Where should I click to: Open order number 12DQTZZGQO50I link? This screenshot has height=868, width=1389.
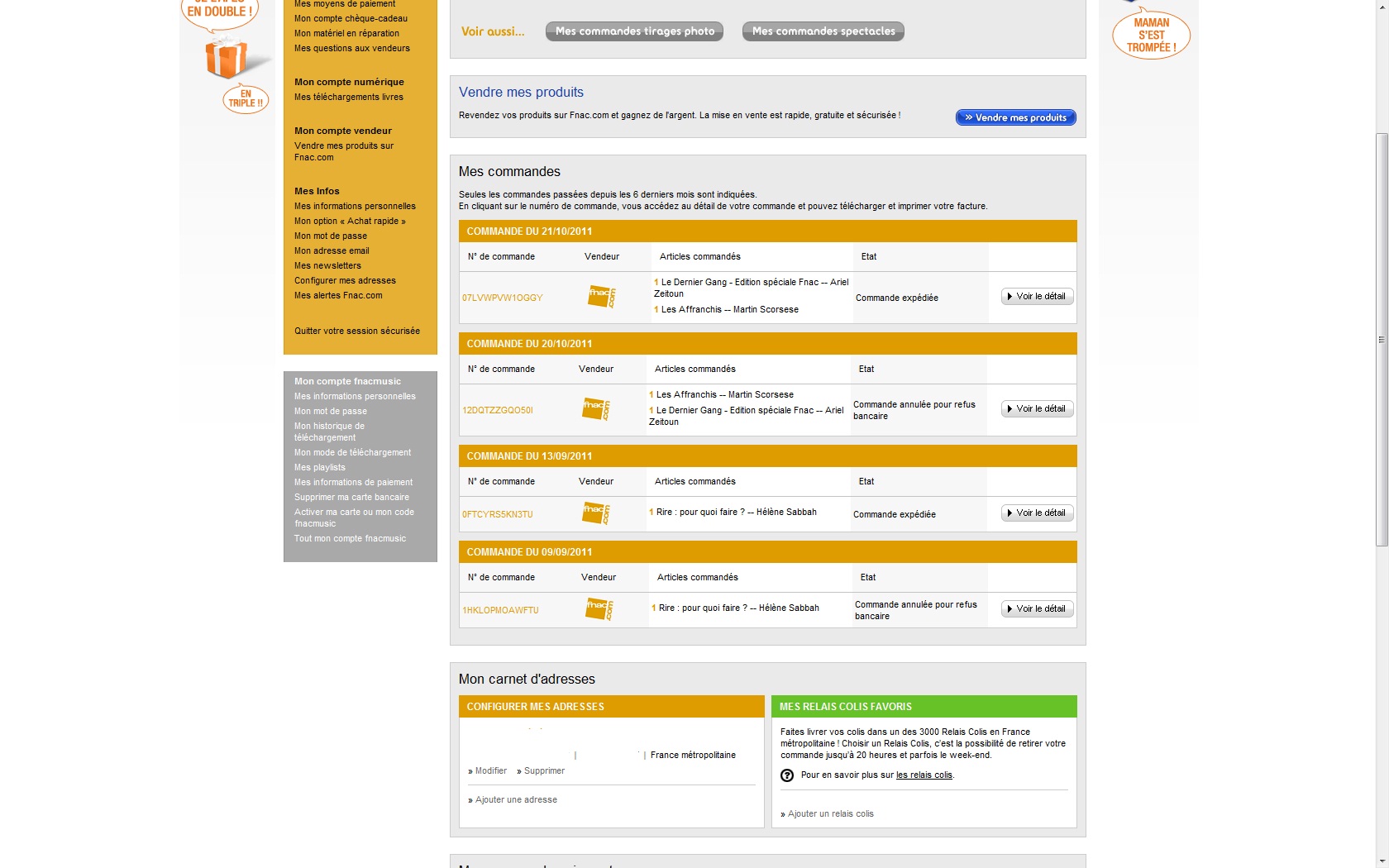[x=498, y=410]
